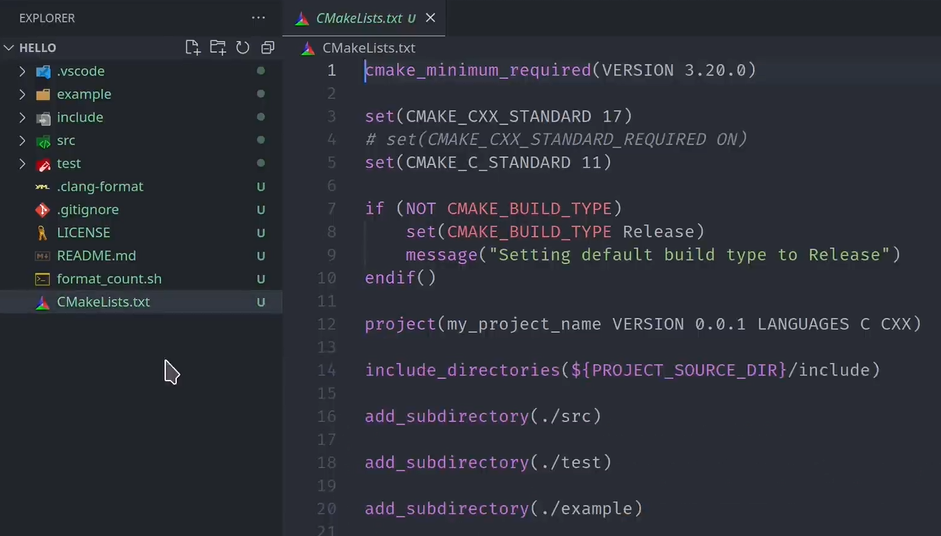
Task: Click the git status dot for .vscode
Action: pos(260,70)
